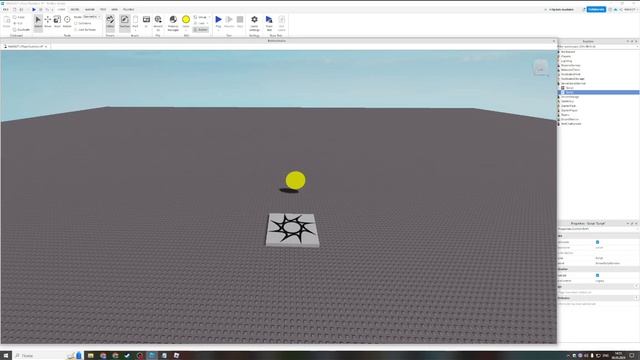Select the Select tool in the ribbon

38,22
